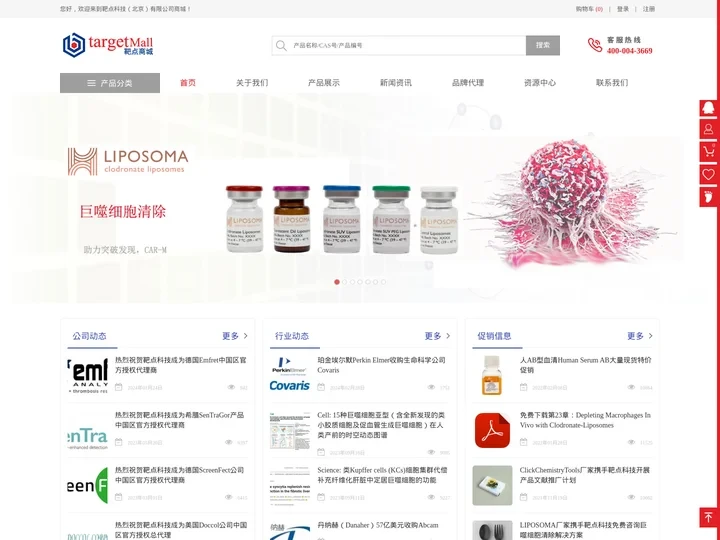720x540 pixels.
Task: Select the 公司动态 section tab
Action: (90, 336)
